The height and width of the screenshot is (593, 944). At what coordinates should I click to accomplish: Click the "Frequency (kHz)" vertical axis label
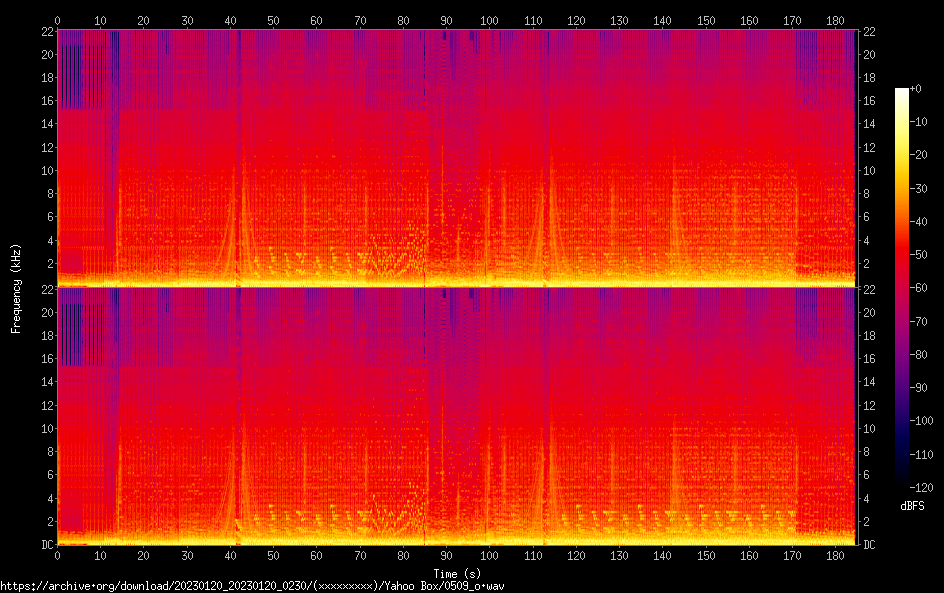coord(16,288)
